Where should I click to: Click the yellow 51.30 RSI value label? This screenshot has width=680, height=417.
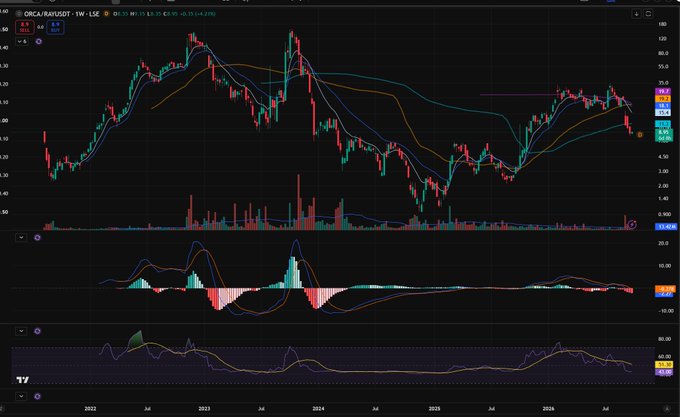point(665,365)
